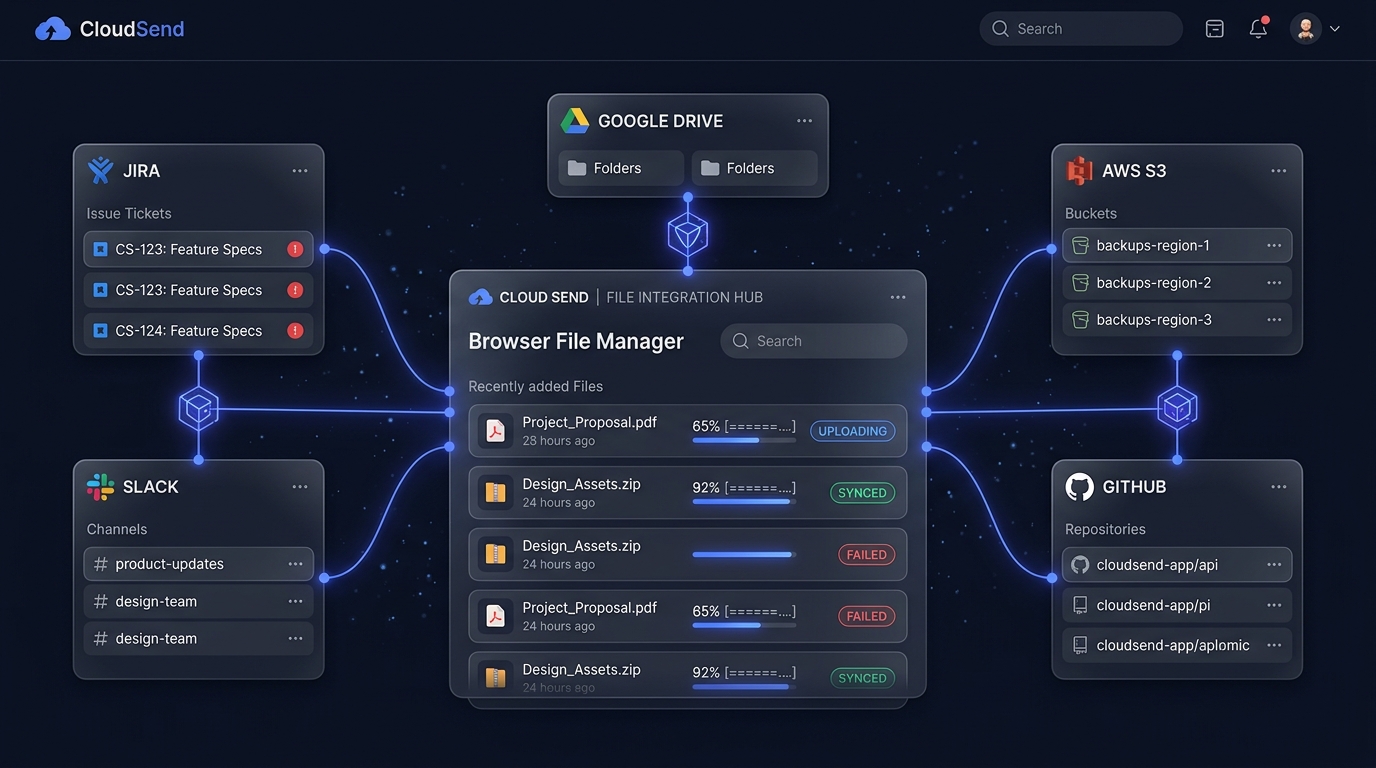The height and width of the screenshot is (768, 1376).
Task: Open the GOOGLE DRIVE card options menu
Action: click(805, 121)
